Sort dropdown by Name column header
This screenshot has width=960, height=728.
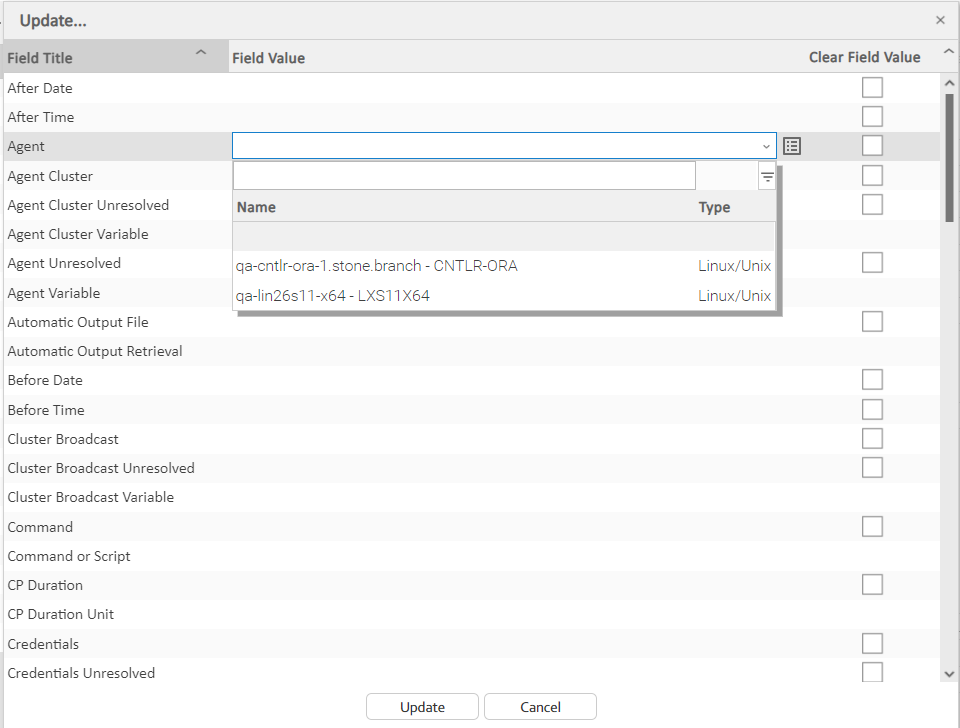point(257,207)
